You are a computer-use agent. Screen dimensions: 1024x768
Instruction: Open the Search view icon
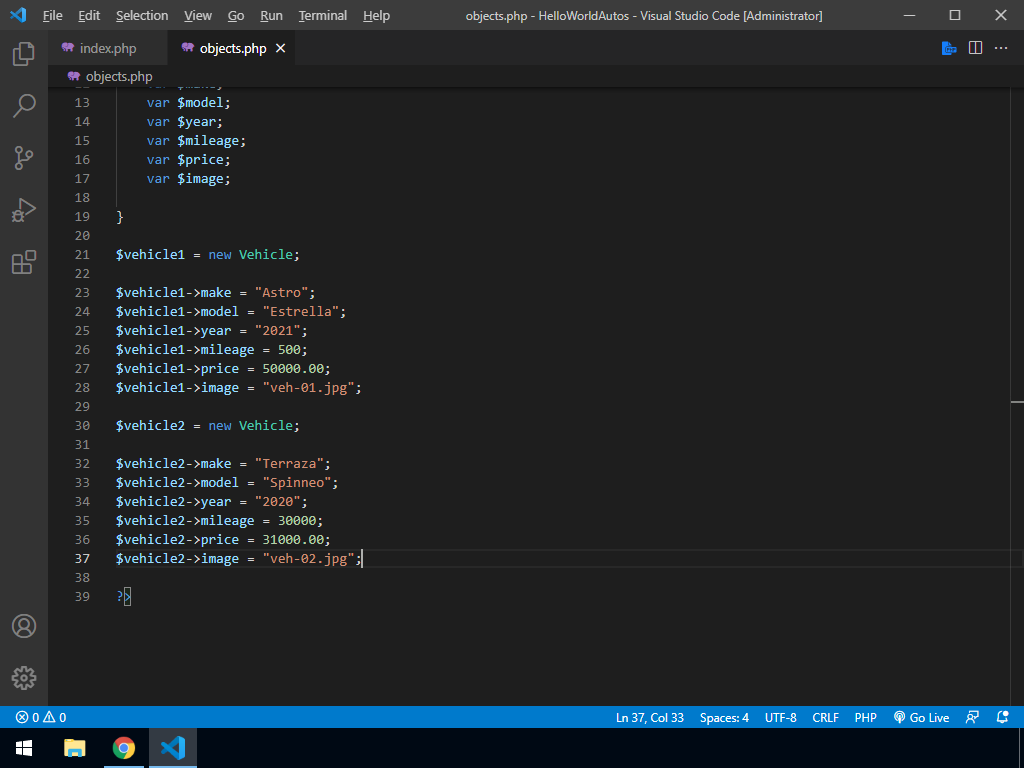tap(24, 105)
